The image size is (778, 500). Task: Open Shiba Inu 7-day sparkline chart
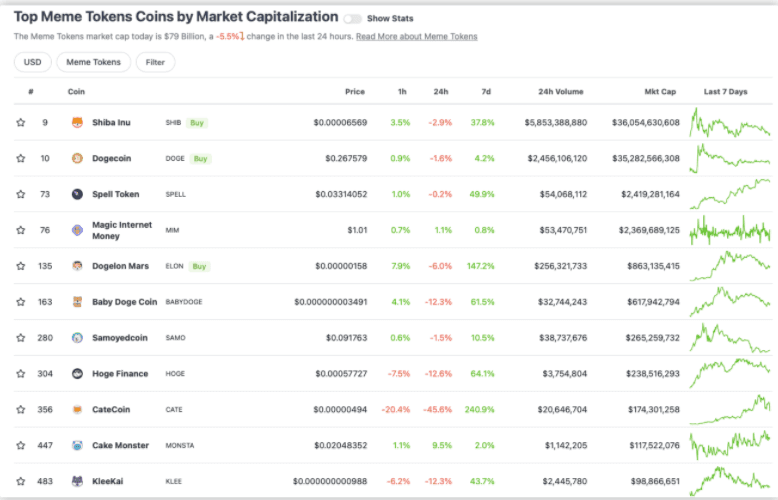click(x=730, y=123)
